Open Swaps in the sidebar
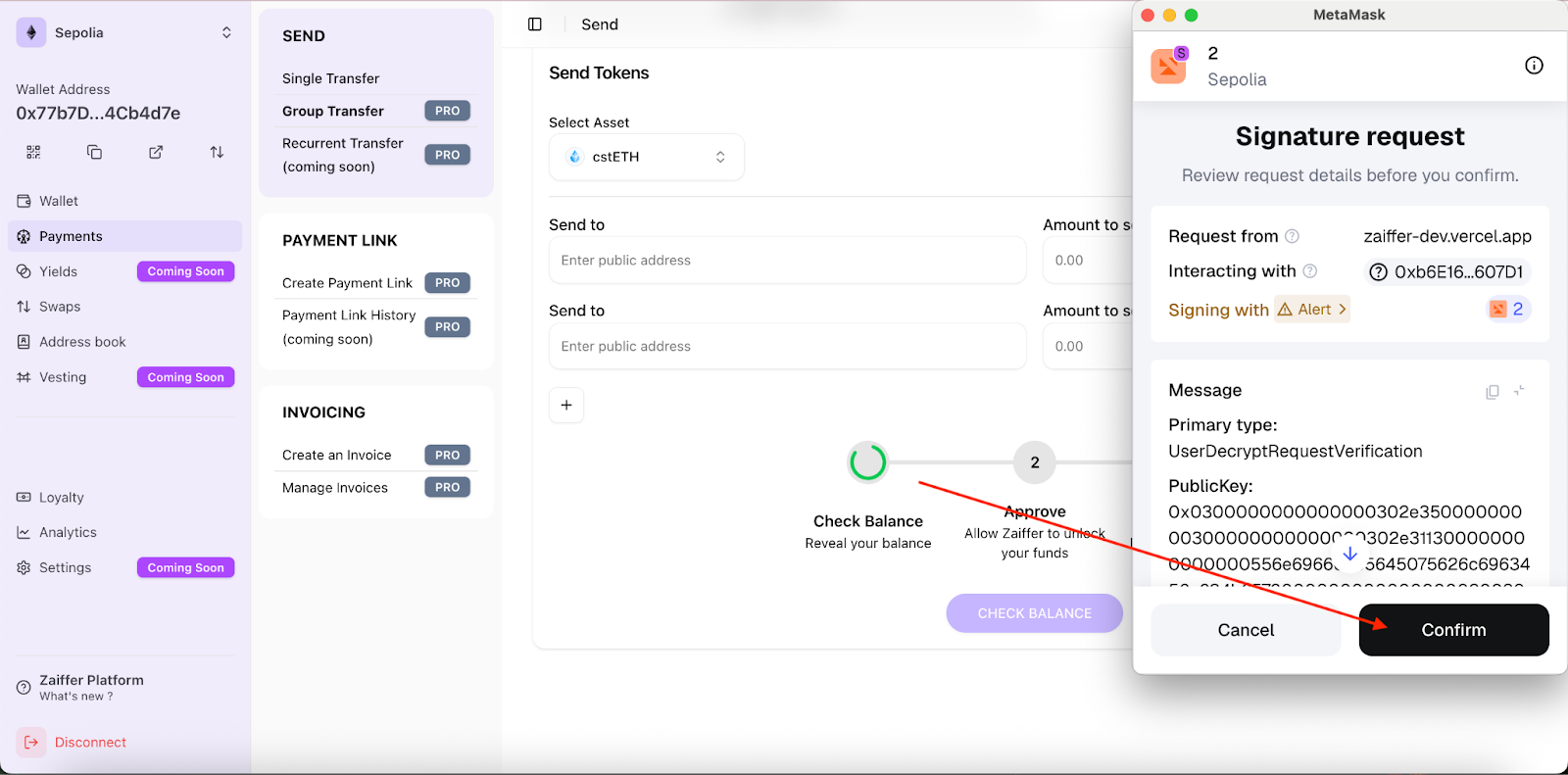 point(125,307)
